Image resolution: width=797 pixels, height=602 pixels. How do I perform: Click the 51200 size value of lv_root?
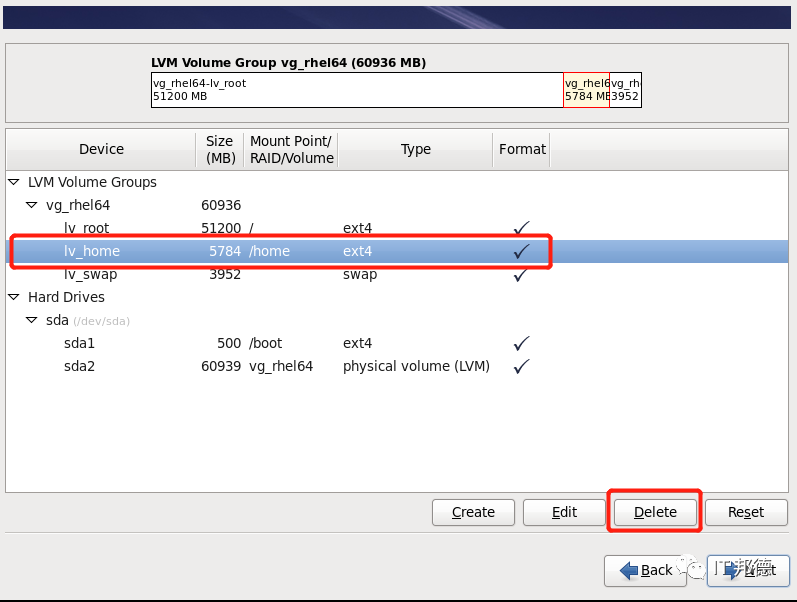pos(221,228)
